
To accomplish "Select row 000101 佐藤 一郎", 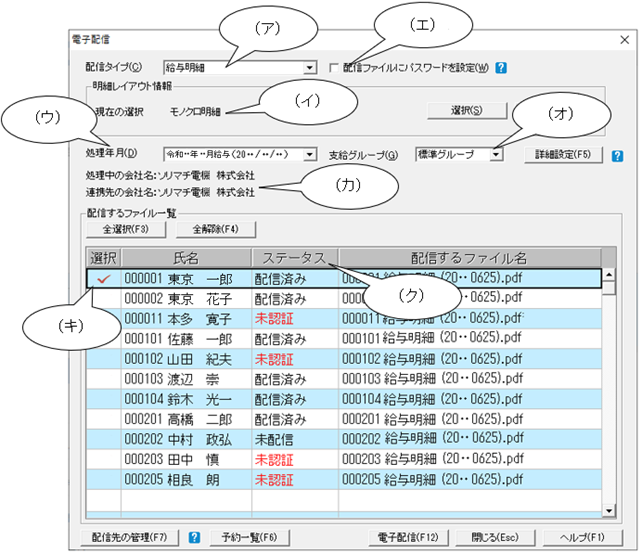I will (344, 339).
